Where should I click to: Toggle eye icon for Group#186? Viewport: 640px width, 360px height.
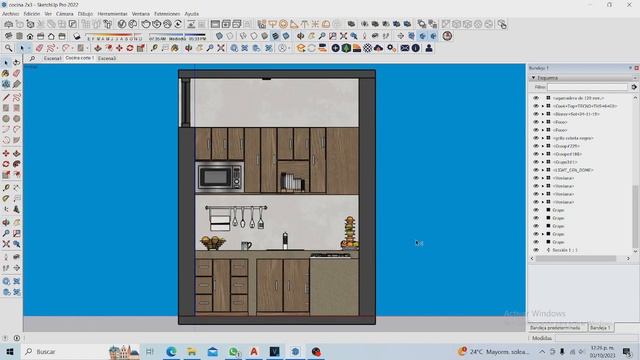click(536, 154)
